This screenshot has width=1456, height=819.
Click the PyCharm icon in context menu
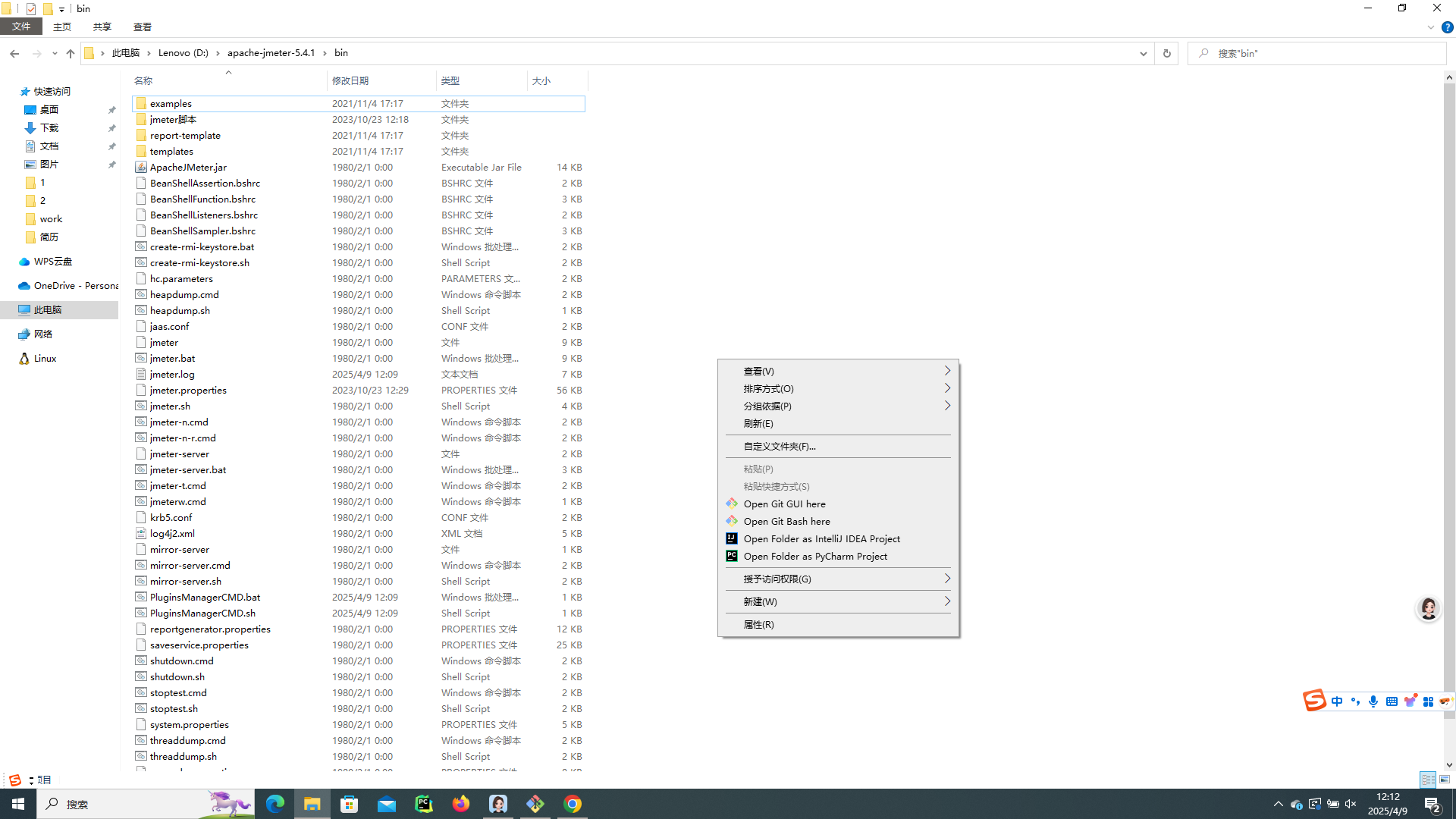pyautogui.click(x=732, y=556)
